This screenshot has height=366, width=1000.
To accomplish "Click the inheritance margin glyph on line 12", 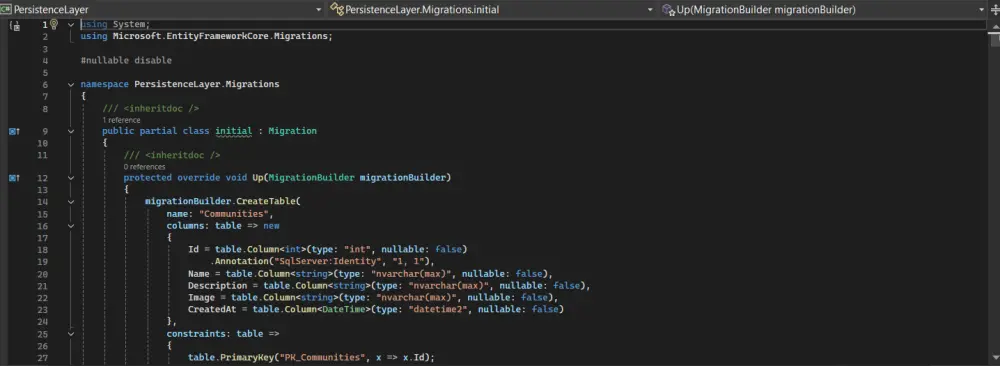I will 15,178.
